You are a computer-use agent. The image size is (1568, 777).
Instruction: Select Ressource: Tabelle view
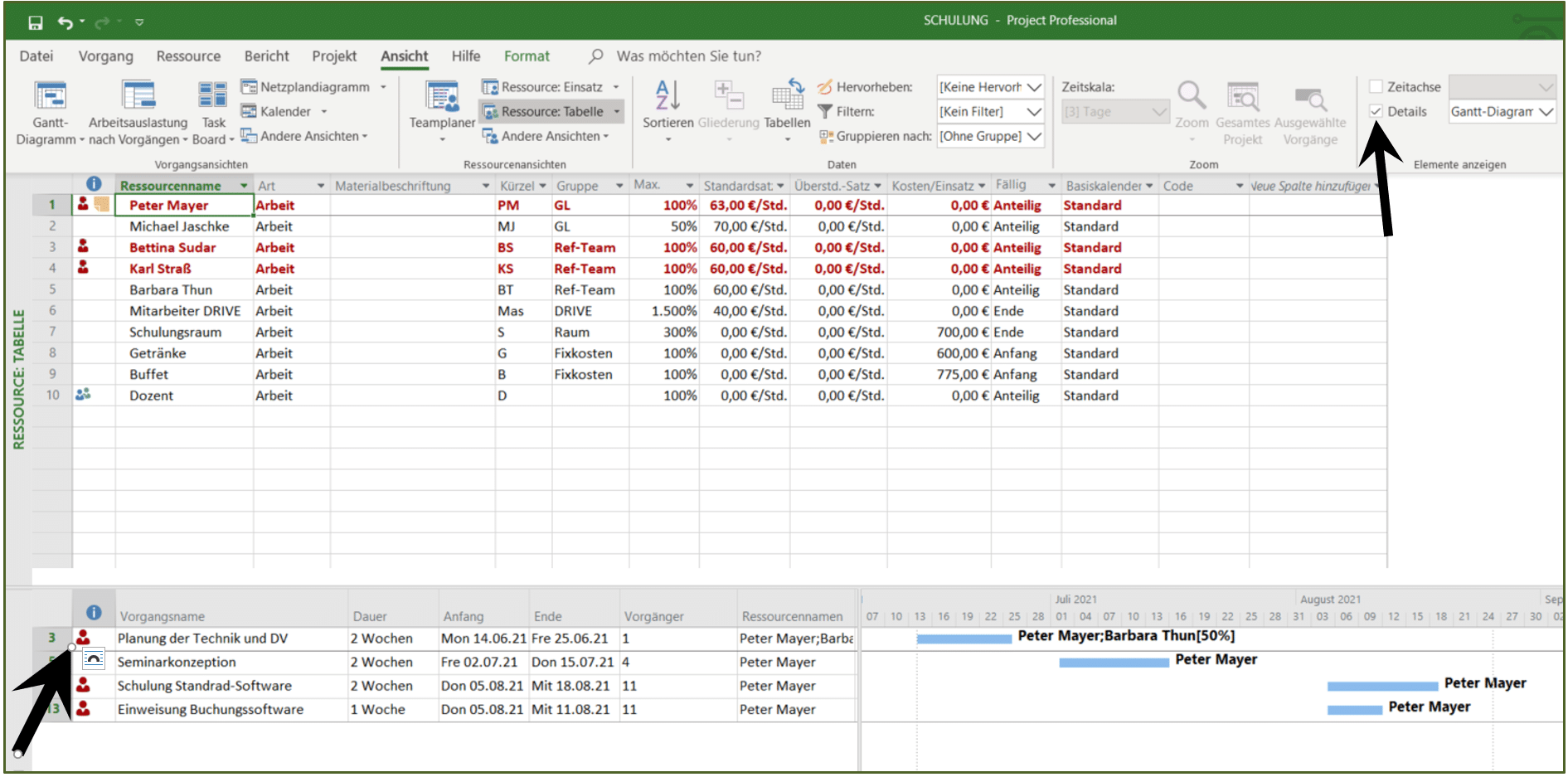click(551, 111)
